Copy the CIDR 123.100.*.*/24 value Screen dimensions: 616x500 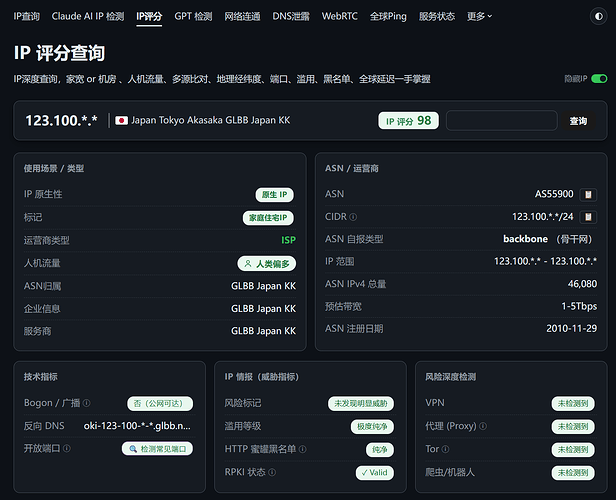[x=588, y=217]
